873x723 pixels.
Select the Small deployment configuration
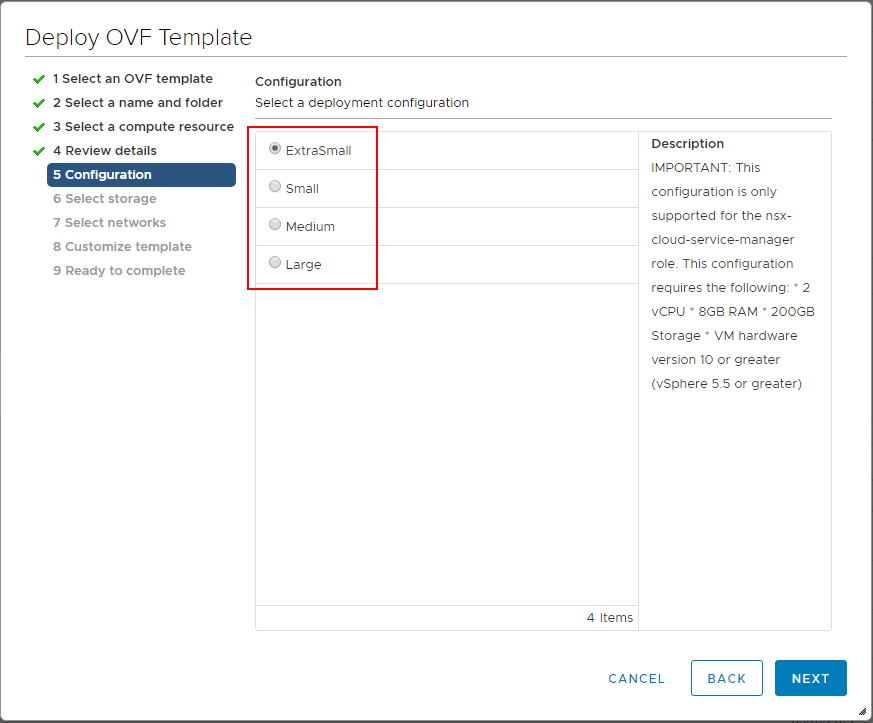[274, 187]
